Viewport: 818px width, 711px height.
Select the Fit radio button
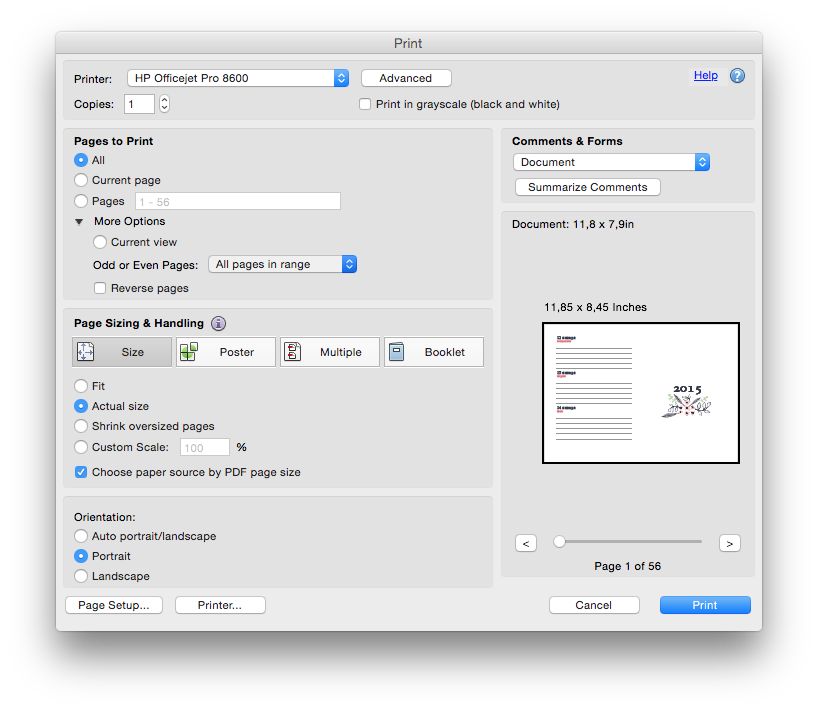[x=81, y=385]
